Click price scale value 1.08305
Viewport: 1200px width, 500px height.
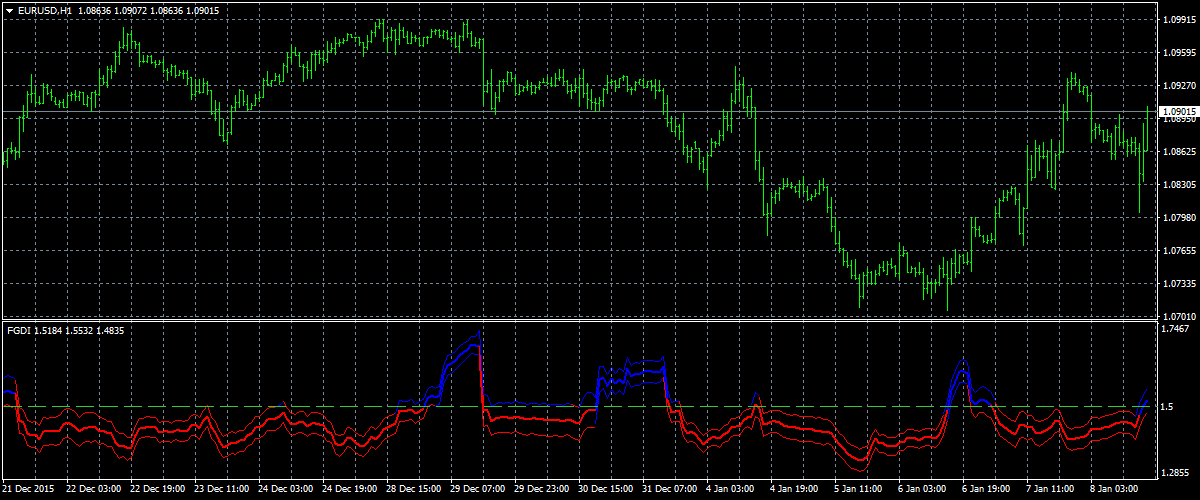tap(1178, 185)
